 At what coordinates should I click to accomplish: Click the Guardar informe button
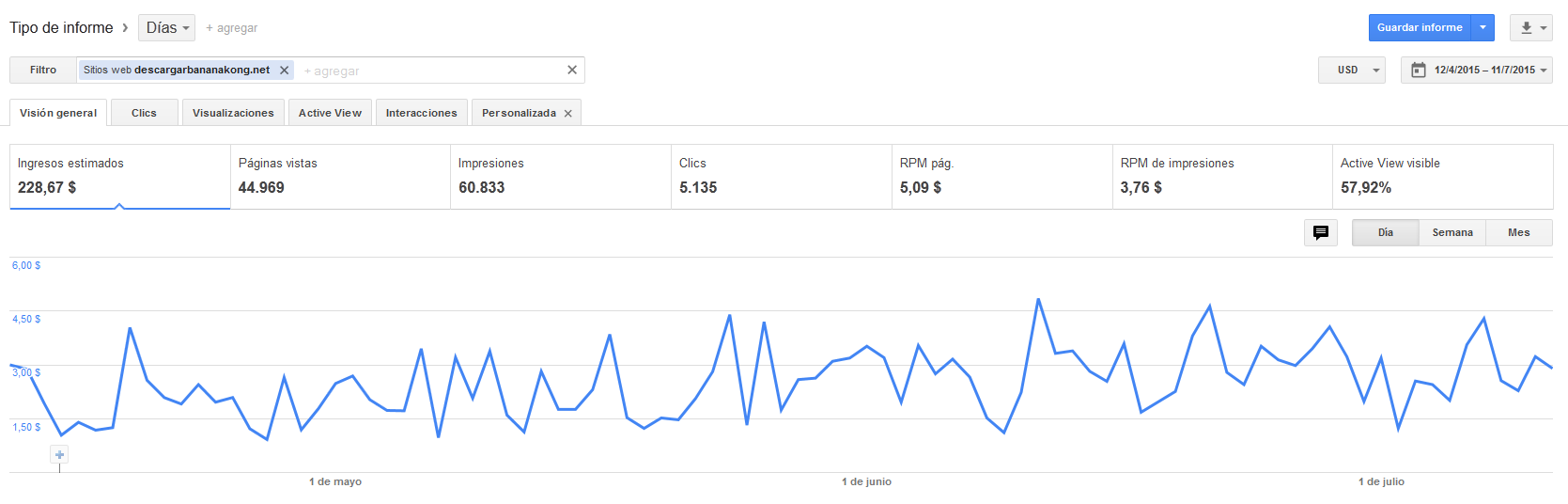pyautogui.click(x=1419, y=27)
